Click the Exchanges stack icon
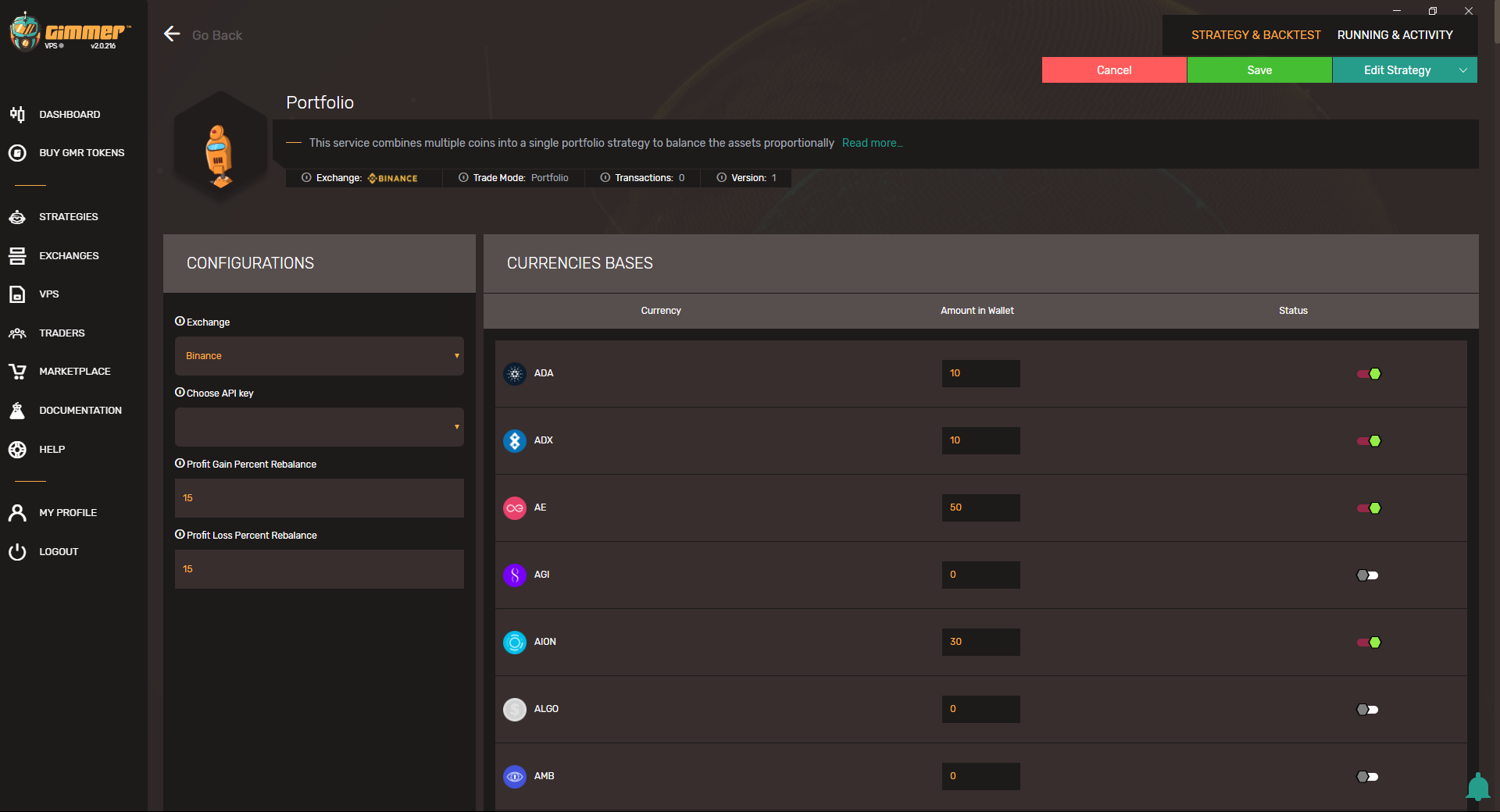 tap(17, 256)
